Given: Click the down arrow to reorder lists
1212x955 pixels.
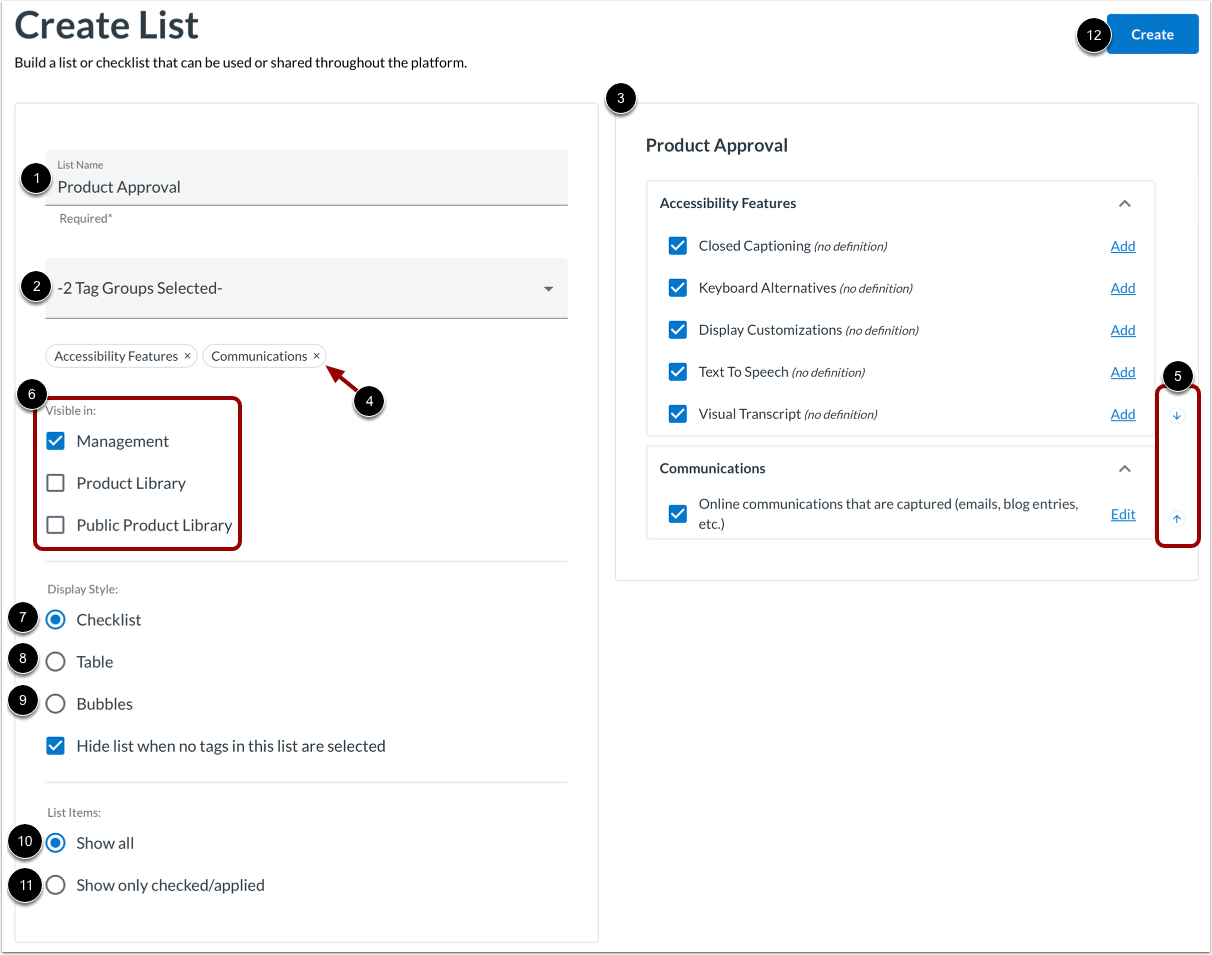Looking at the screenshot, I should [1176, 415].
